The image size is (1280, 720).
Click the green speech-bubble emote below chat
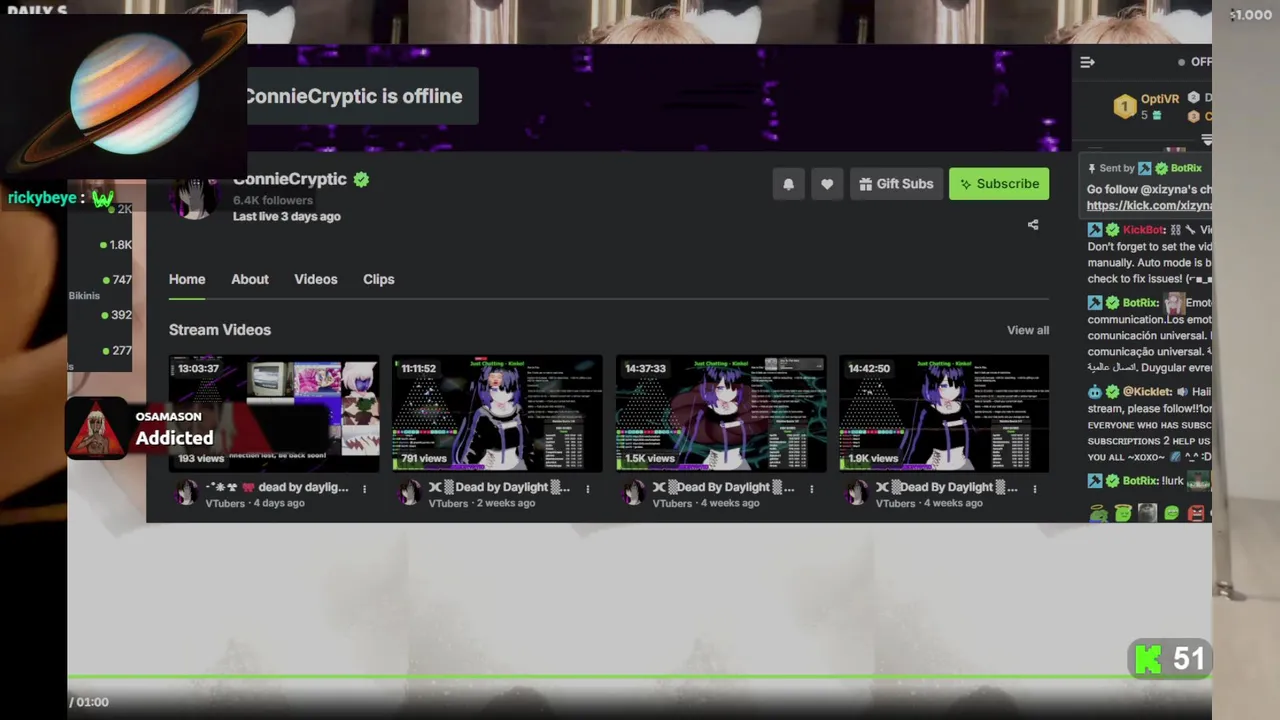point(1172,513)
